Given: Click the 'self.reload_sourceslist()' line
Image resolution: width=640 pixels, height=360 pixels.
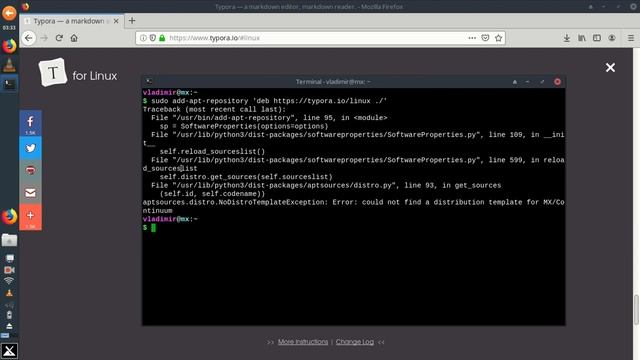Looking at the screenshot, I should point(212,151).
